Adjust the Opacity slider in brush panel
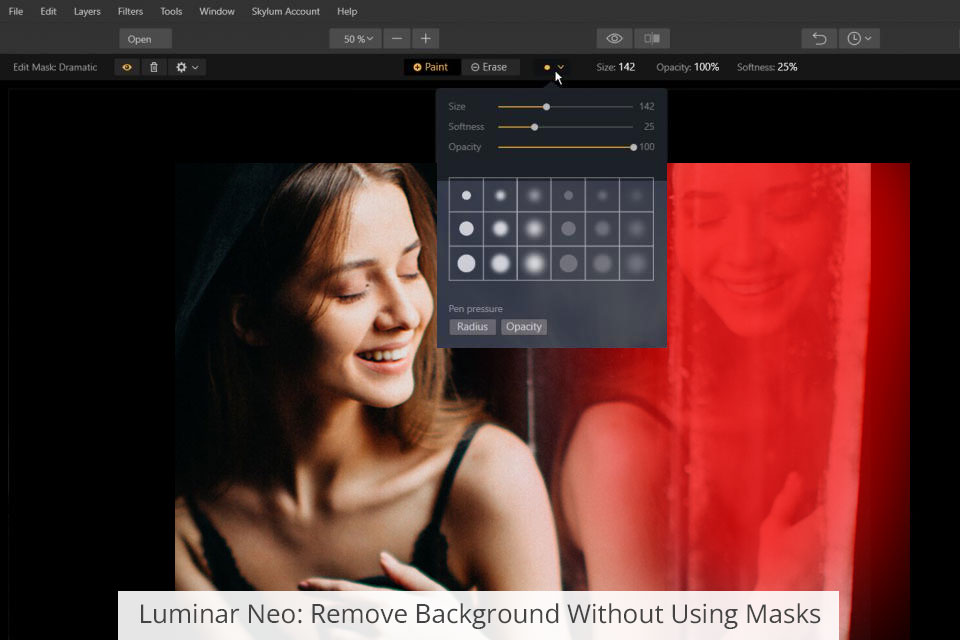The height and width of the screenshot is (640, 960). (565, 147)
